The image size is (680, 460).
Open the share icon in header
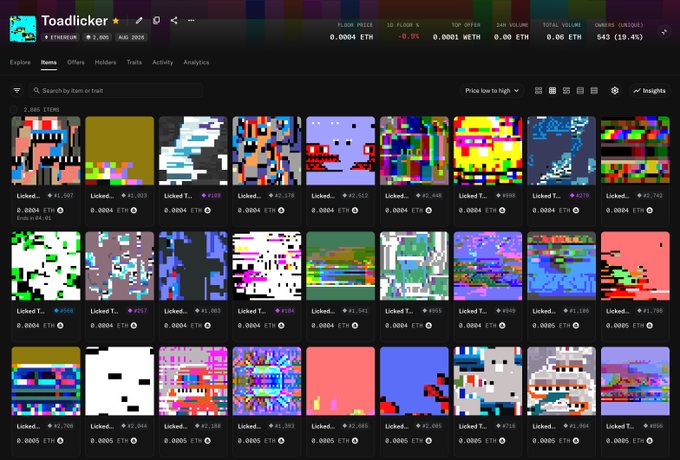(174, 20)
